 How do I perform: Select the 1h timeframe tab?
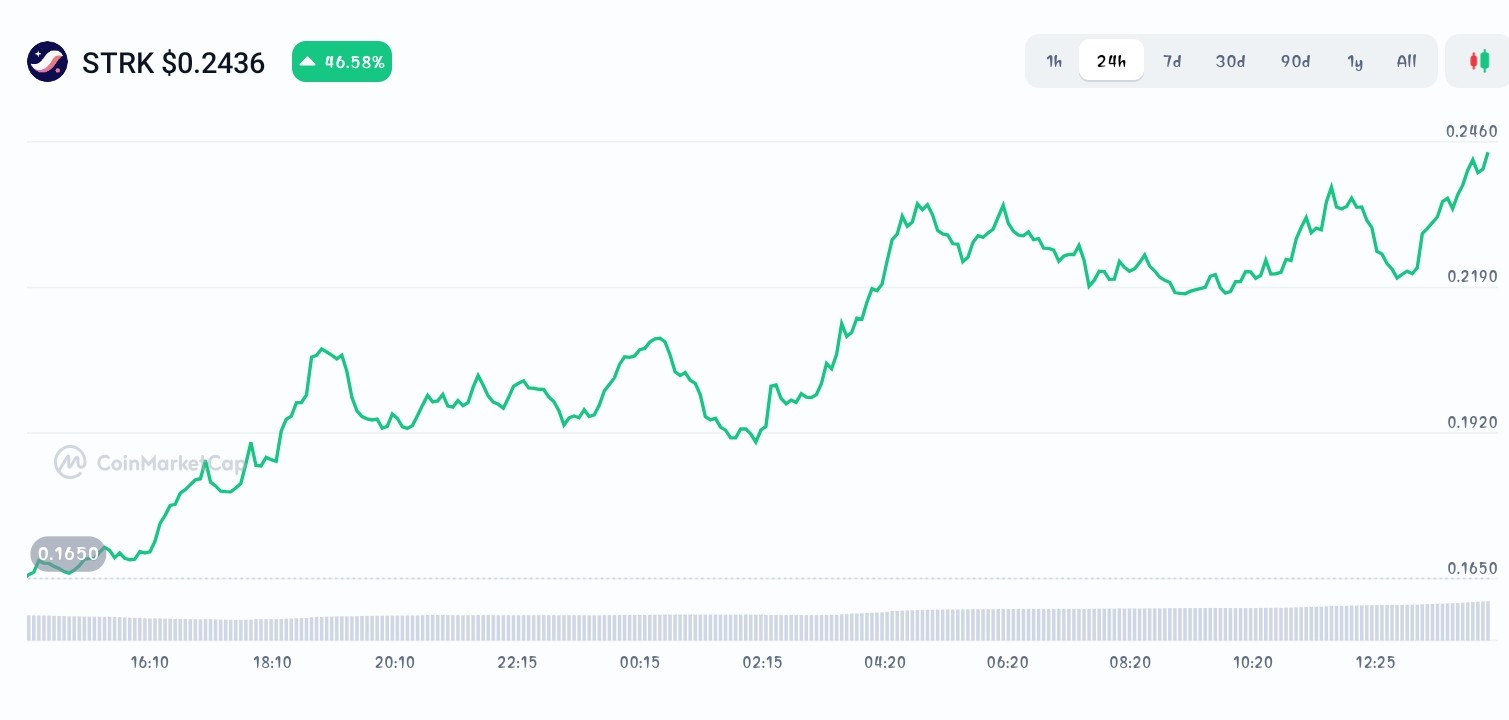tap(1054, 61)
